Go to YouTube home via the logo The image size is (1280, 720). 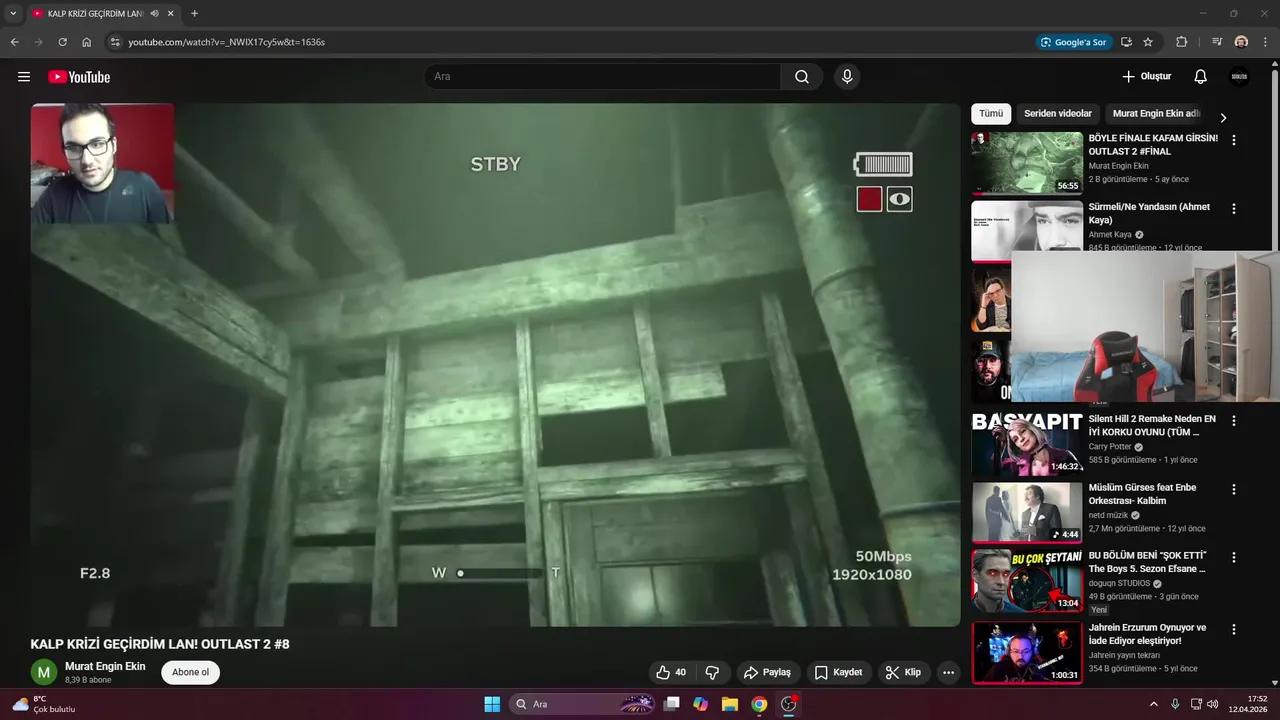pos(79,77)
